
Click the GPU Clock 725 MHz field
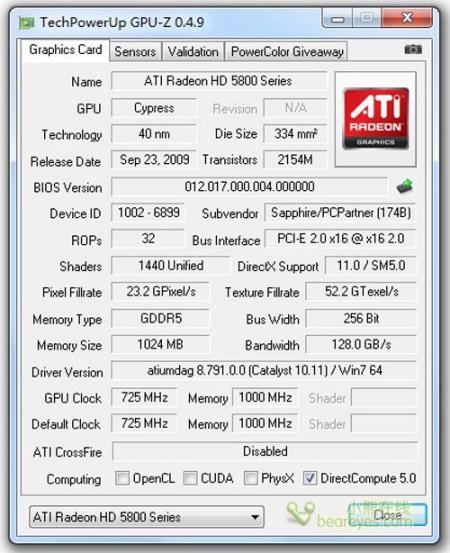144,397
